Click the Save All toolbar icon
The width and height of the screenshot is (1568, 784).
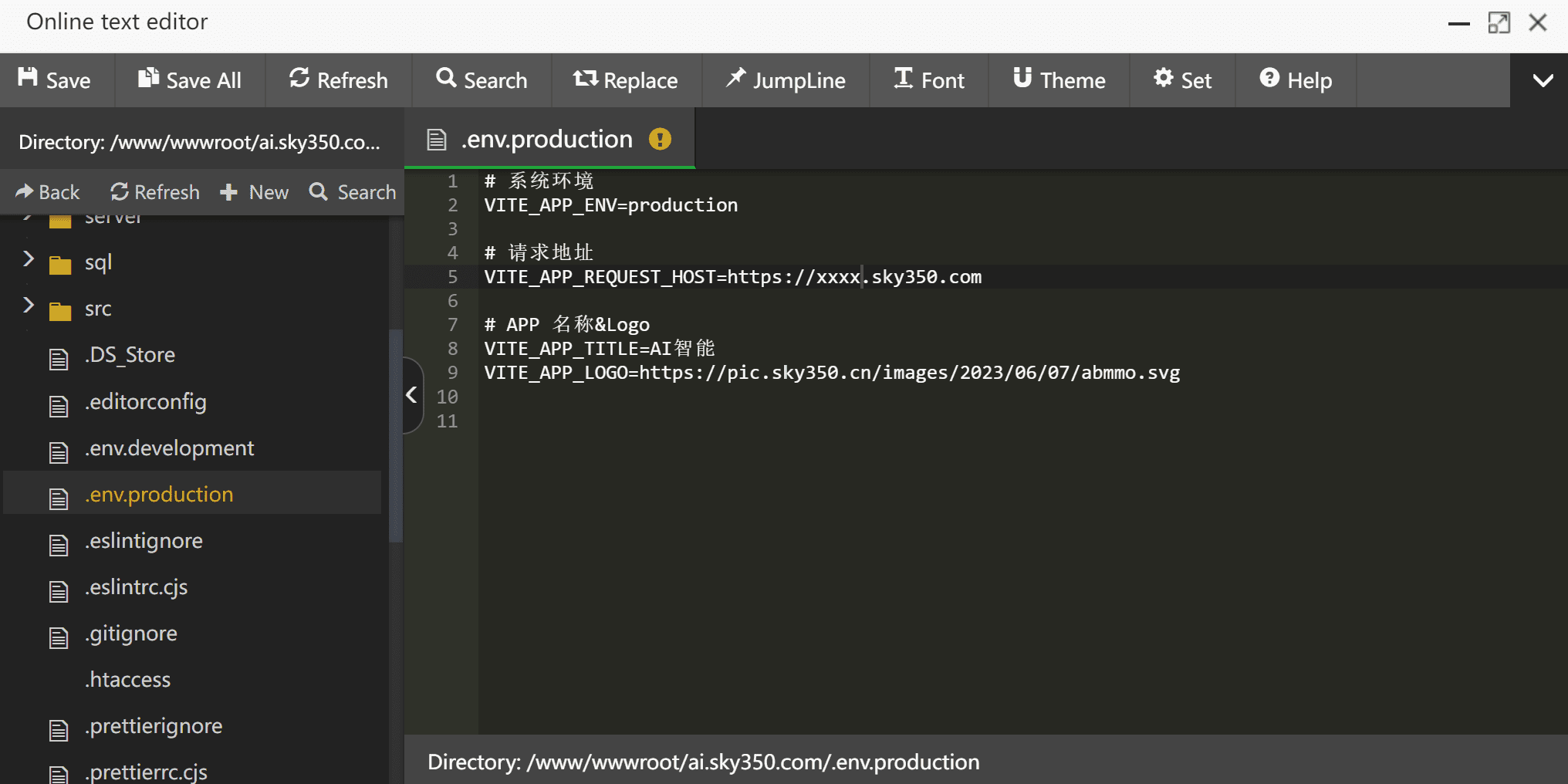pyautogui.click(x=148, y=79)
